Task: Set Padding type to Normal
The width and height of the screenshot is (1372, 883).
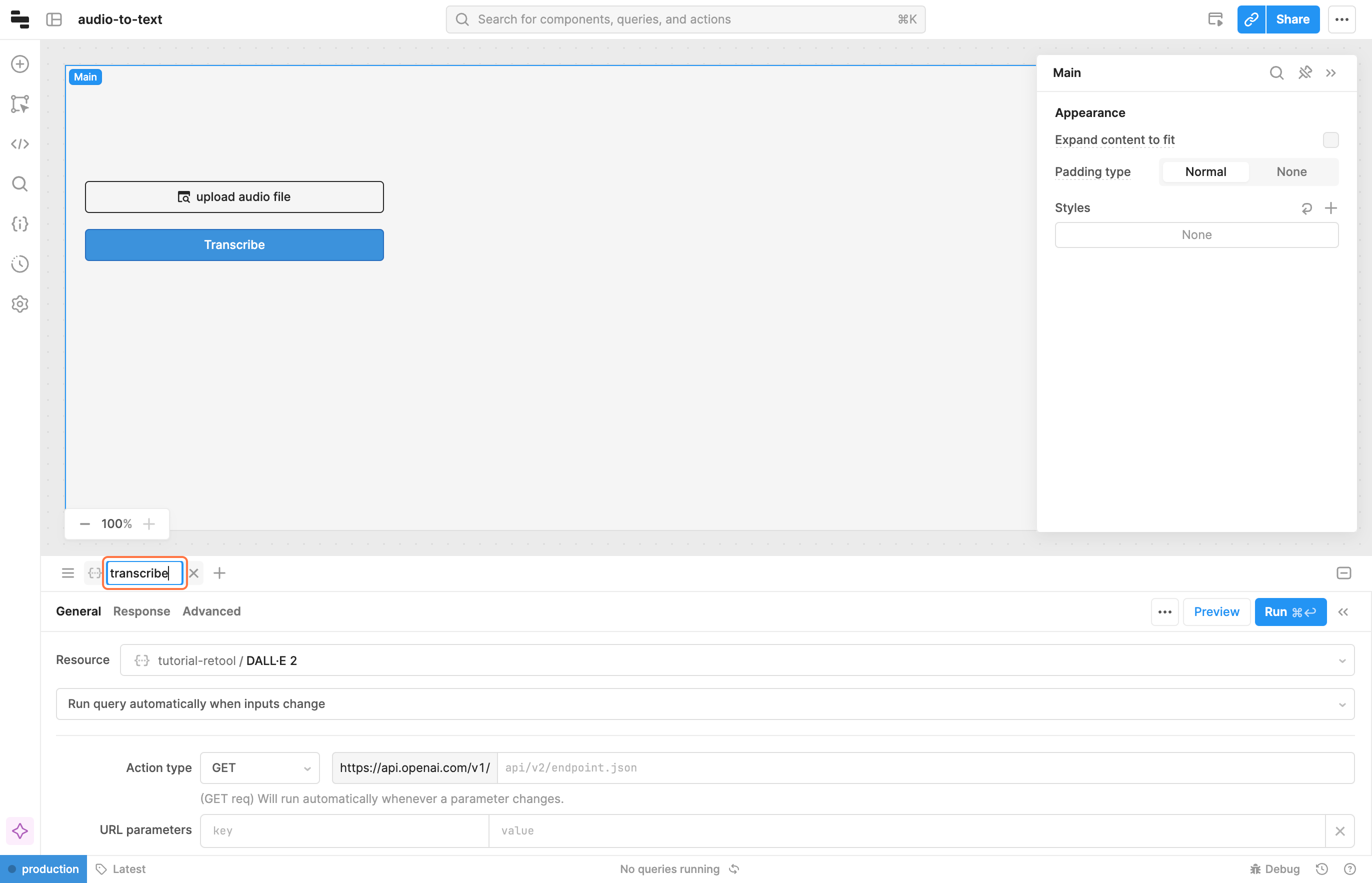Action: pos(1205,172)
